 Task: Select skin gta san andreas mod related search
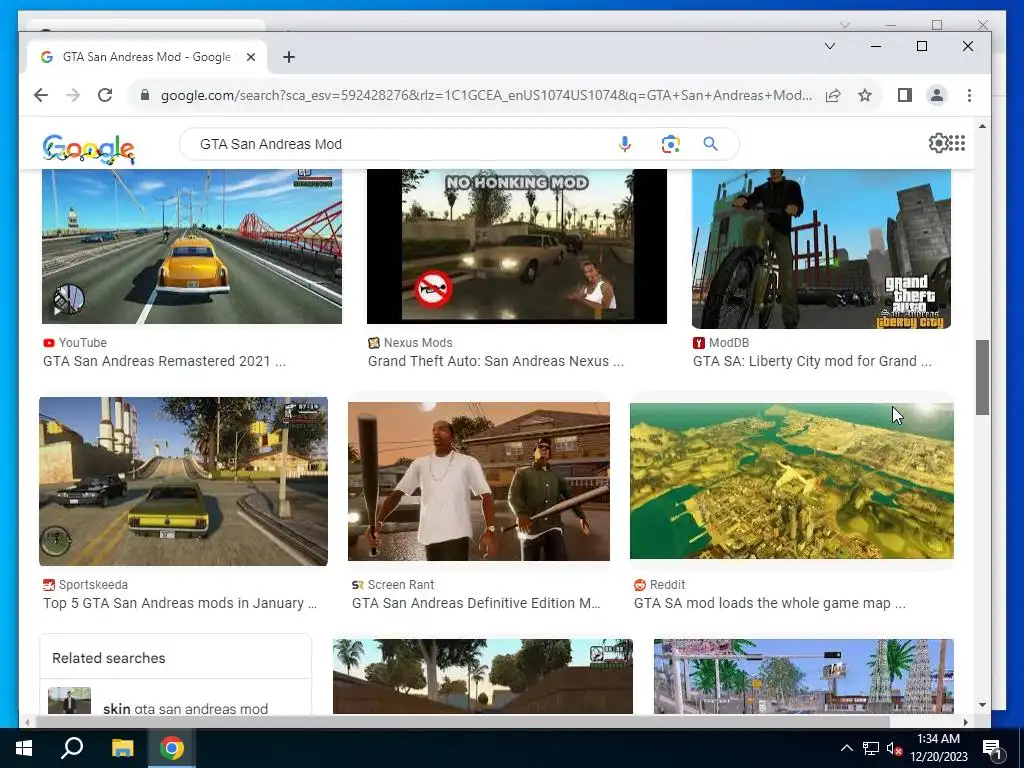pos(175,703)
